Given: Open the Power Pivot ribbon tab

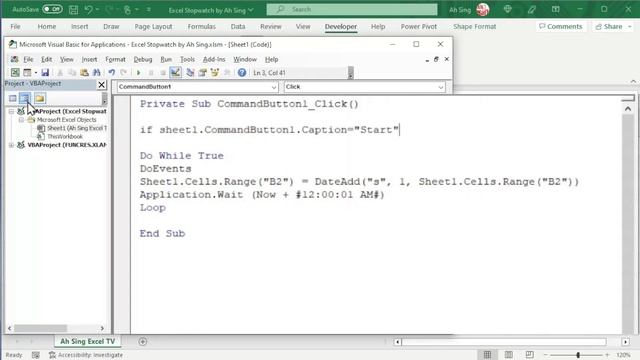Looking at the screenshot, I should [x=418, y=27].
